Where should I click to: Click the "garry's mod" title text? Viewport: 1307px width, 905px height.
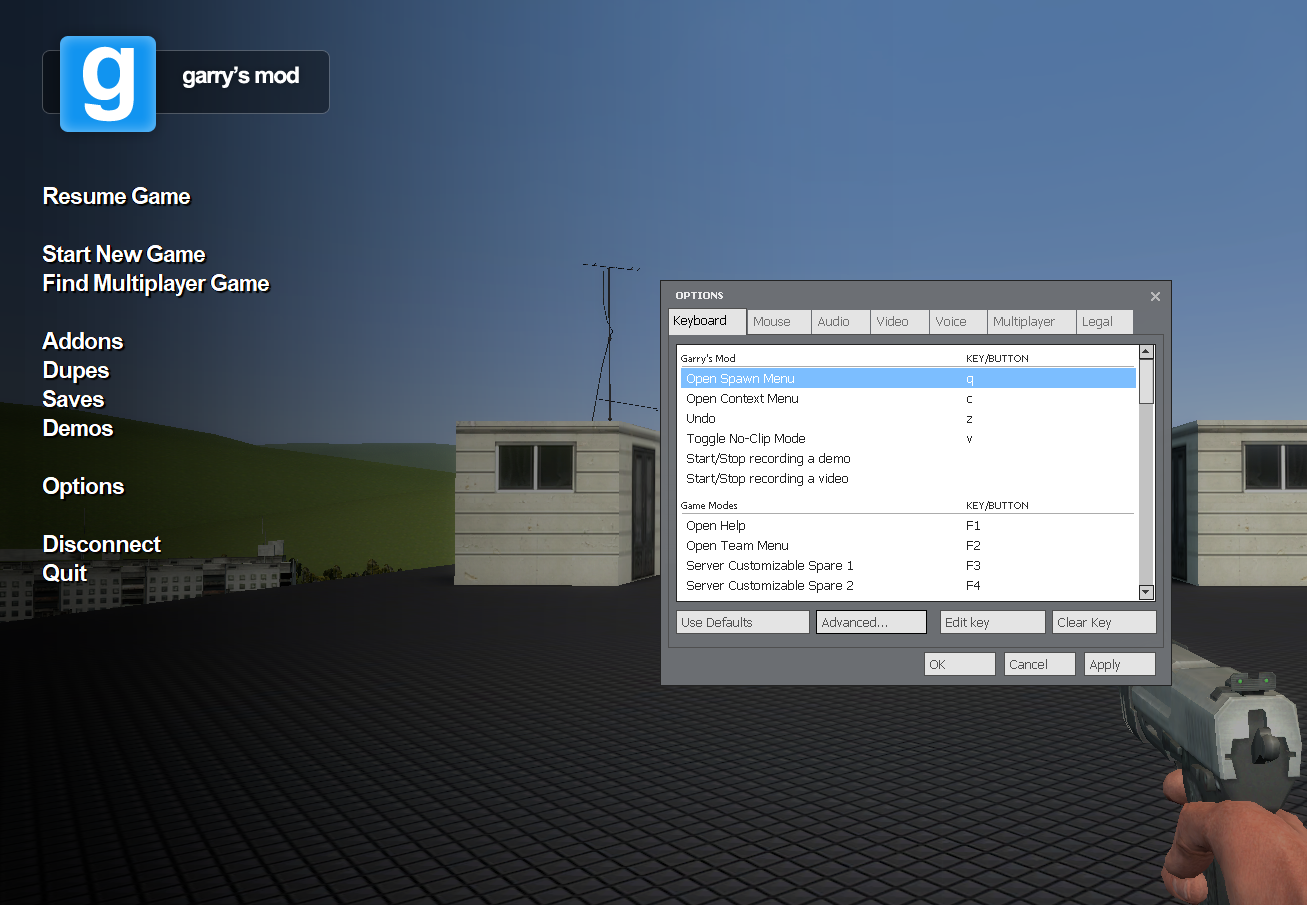coord(241,77)
